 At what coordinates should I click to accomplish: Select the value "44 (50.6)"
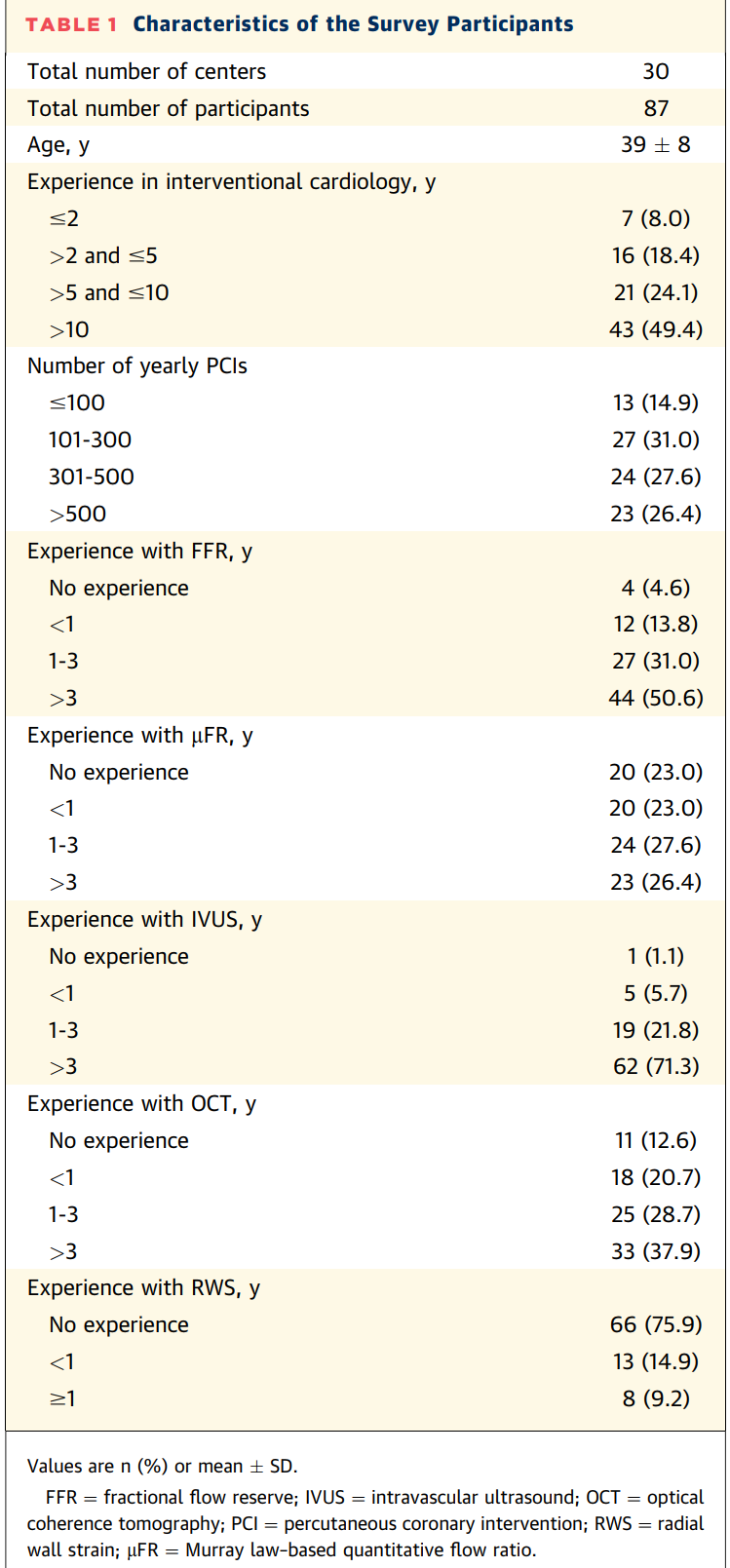[x=655, y=698]
